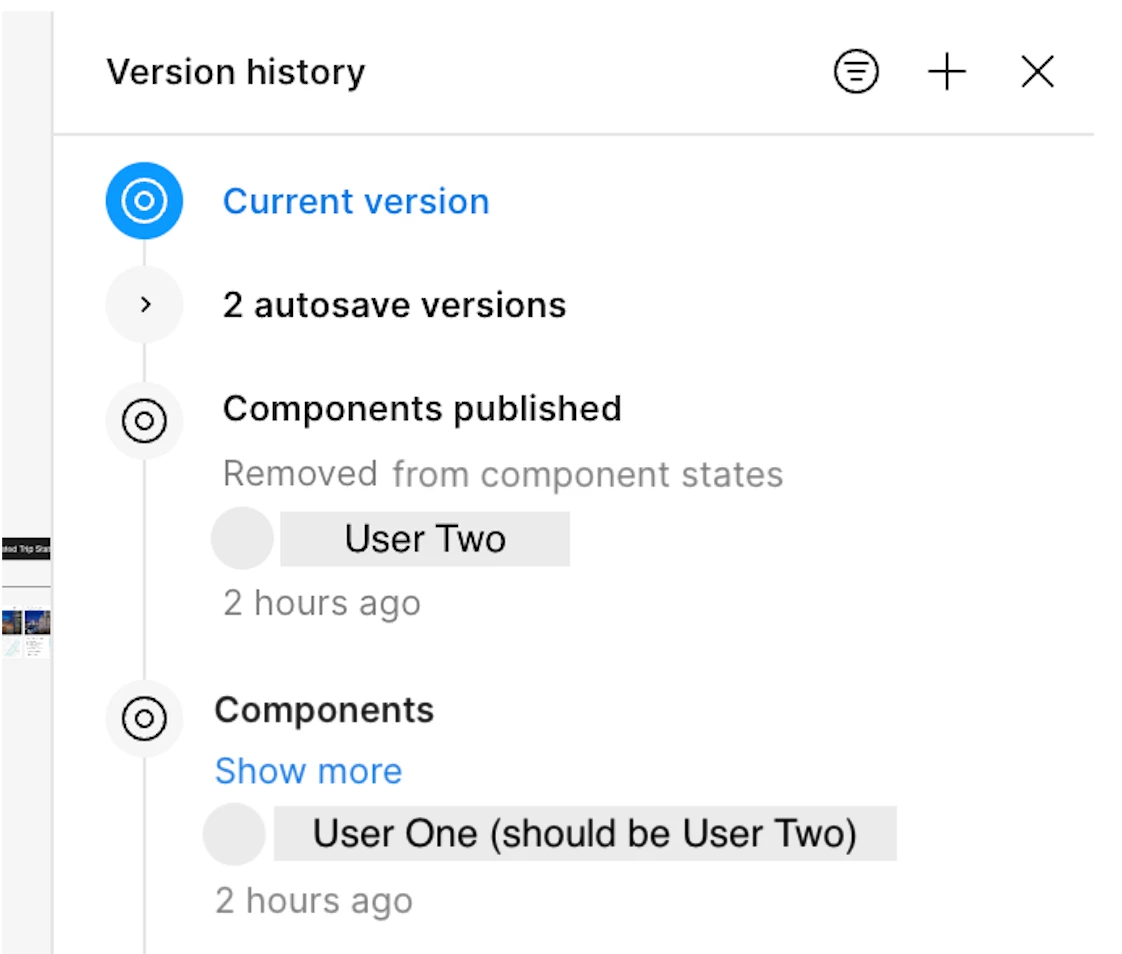Select the Components version title
The height and width of the screenshot is (954, 1122).
(324, 710)
